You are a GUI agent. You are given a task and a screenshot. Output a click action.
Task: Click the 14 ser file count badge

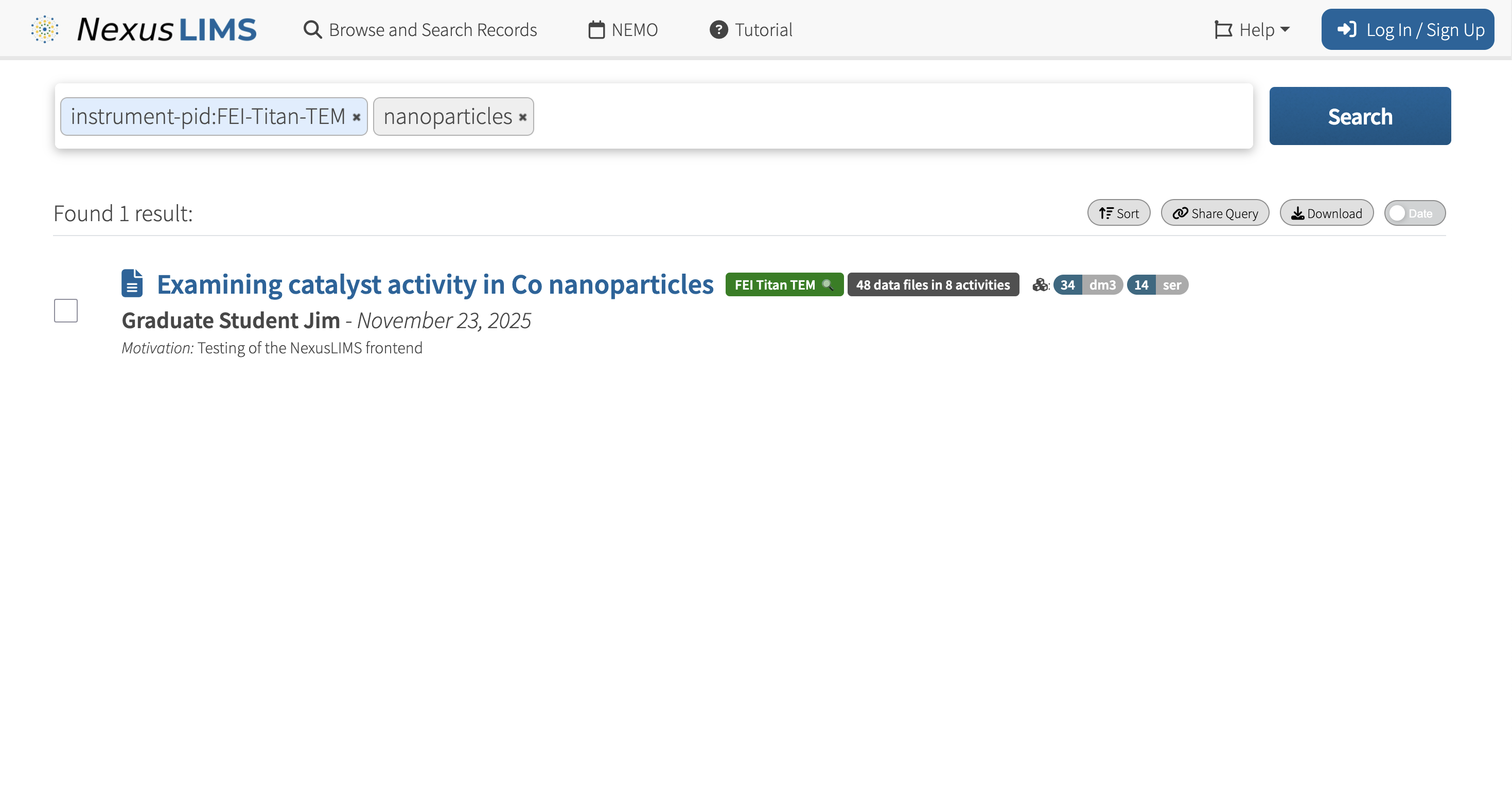coord(1157,285)
